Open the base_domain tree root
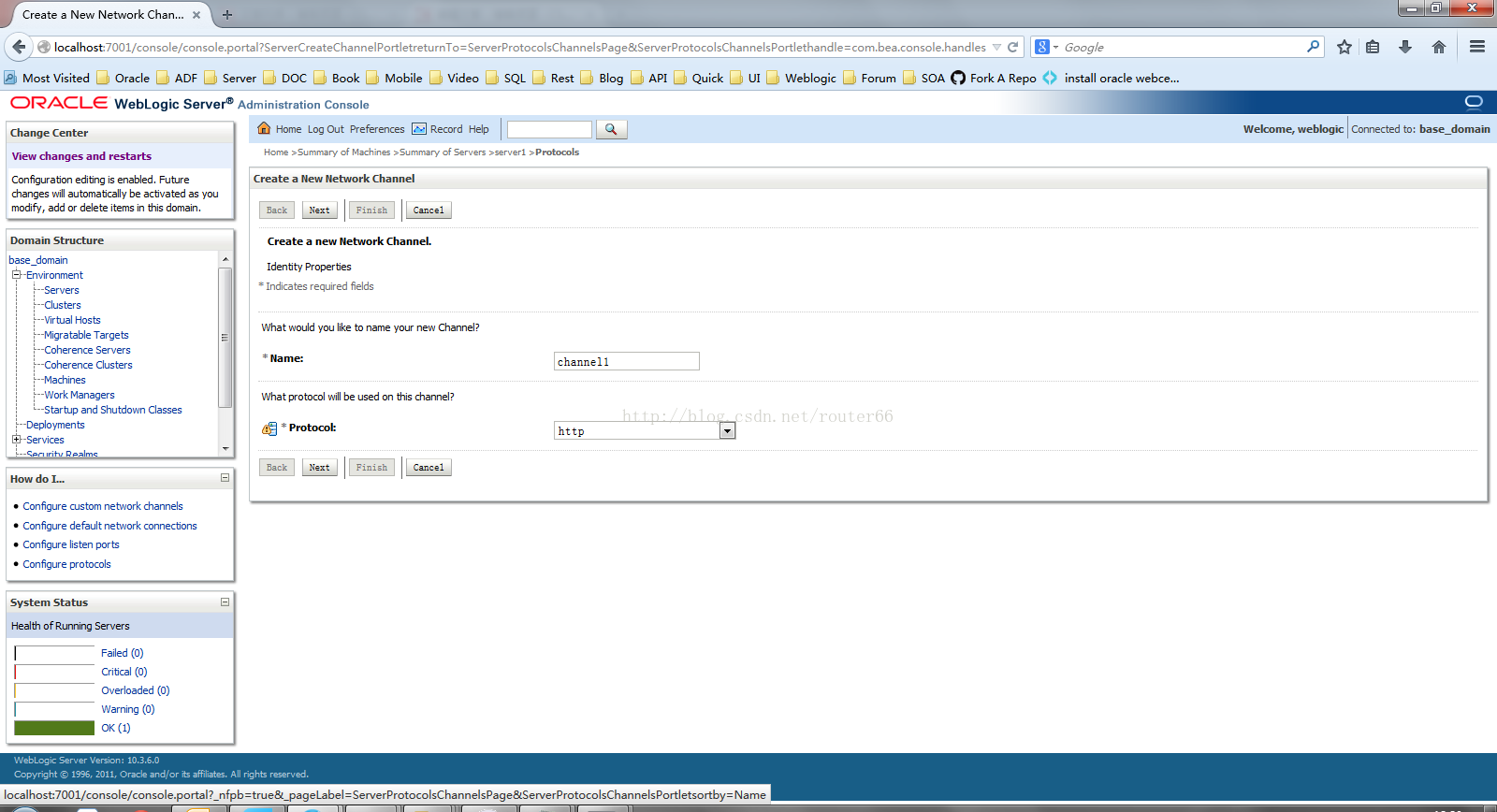This screenshot has width=1497, height=812. tap(38, 260)
